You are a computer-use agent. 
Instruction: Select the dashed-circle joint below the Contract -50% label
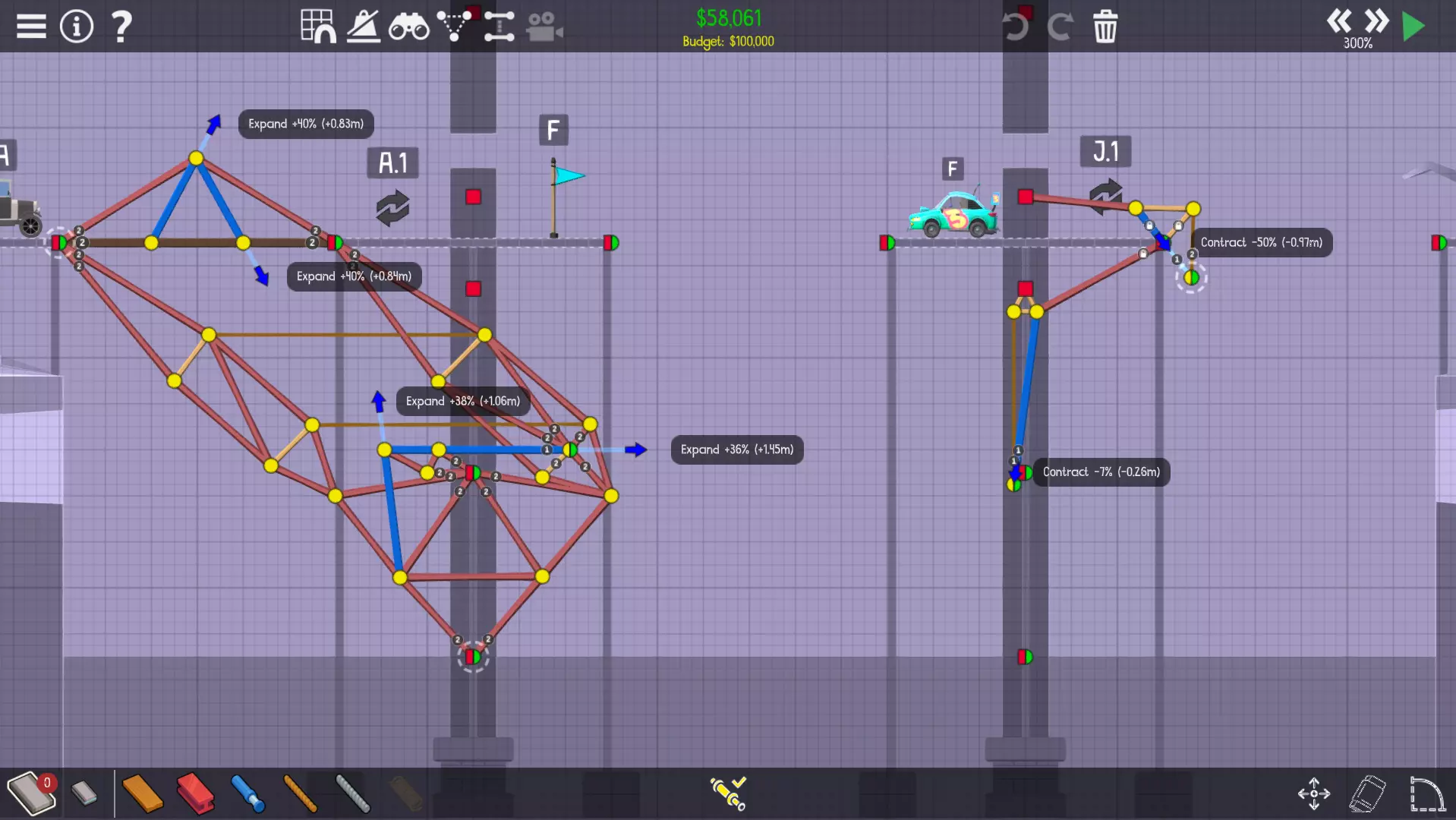(x=1191, y=278)
